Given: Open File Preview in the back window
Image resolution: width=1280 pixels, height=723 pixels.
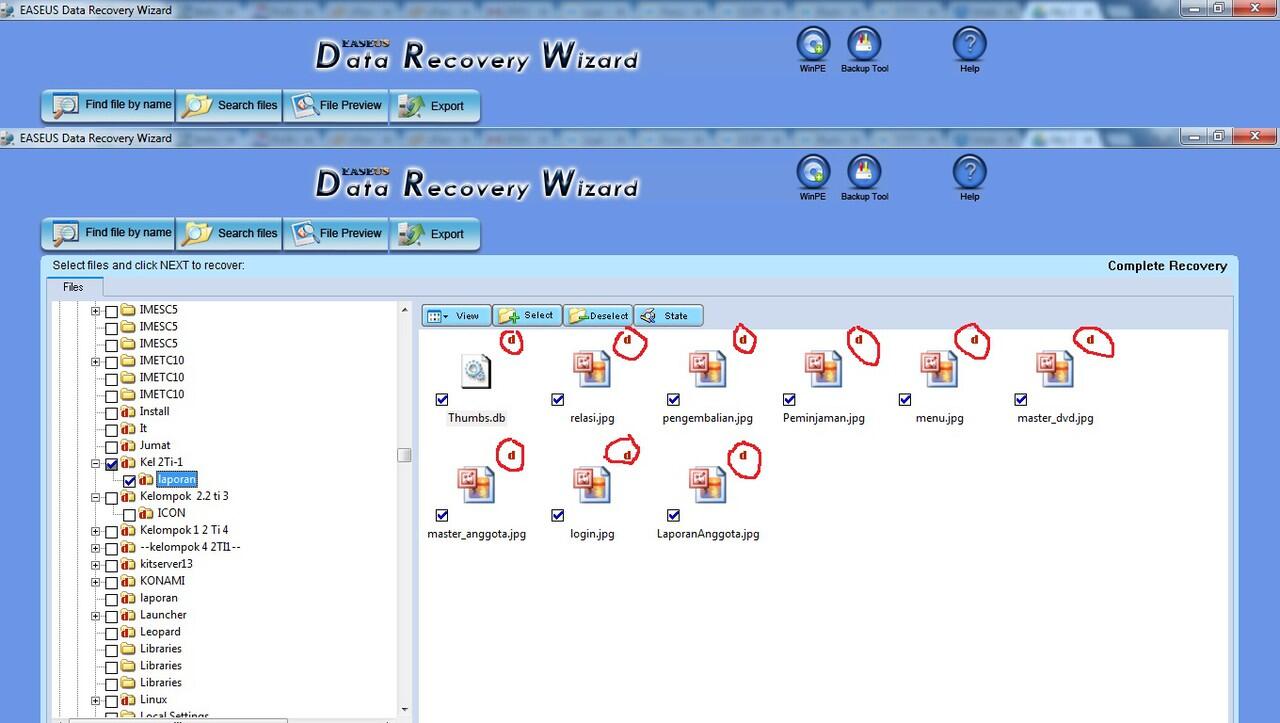Looking at the screenshot, I should point(335,105).
